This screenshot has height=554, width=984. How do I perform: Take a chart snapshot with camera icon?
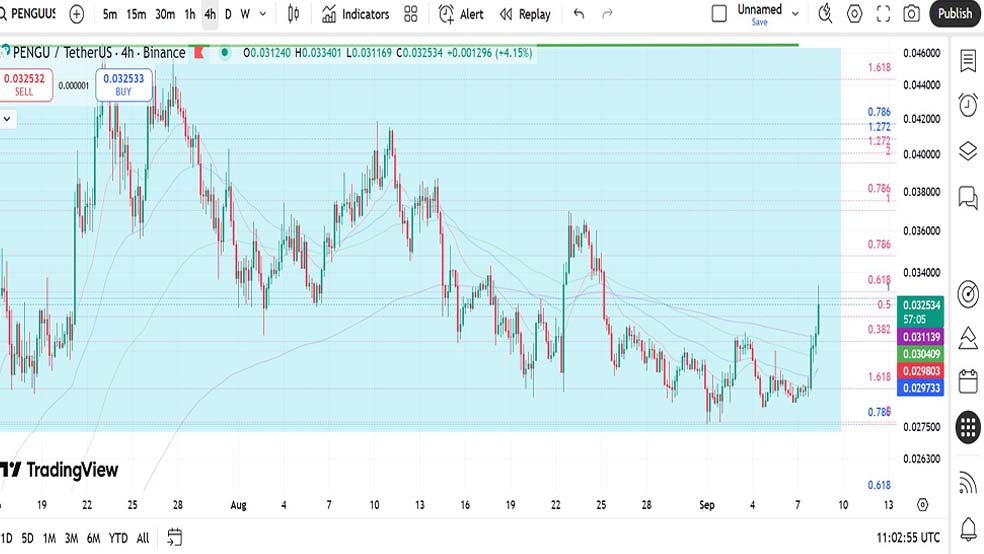[911, 14]
